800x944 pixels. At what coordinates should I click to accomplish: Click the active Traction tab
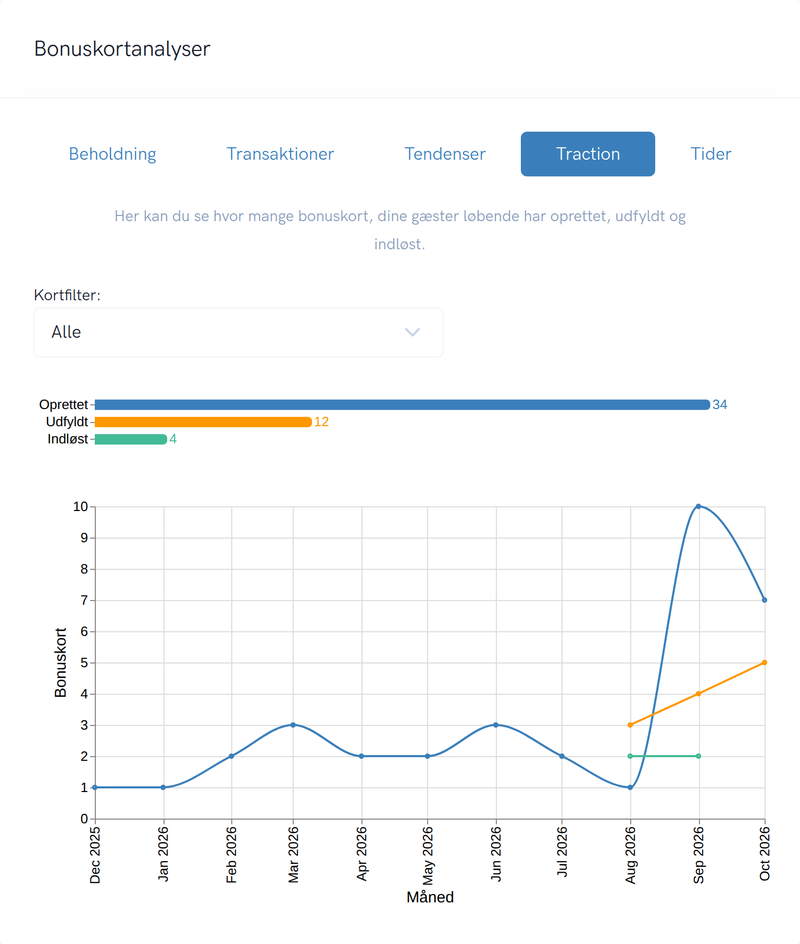(588, 154)
